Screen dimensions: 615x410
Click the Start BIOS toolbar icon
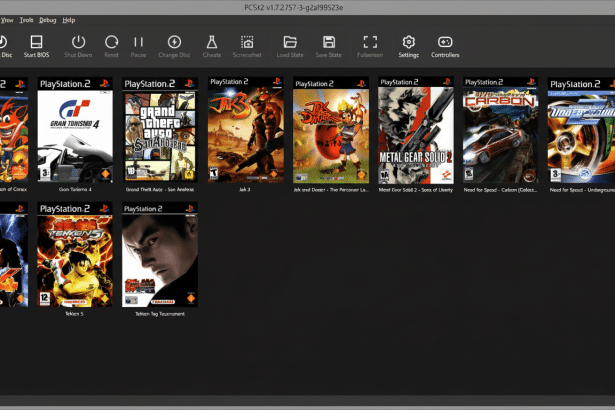point(36,42)
